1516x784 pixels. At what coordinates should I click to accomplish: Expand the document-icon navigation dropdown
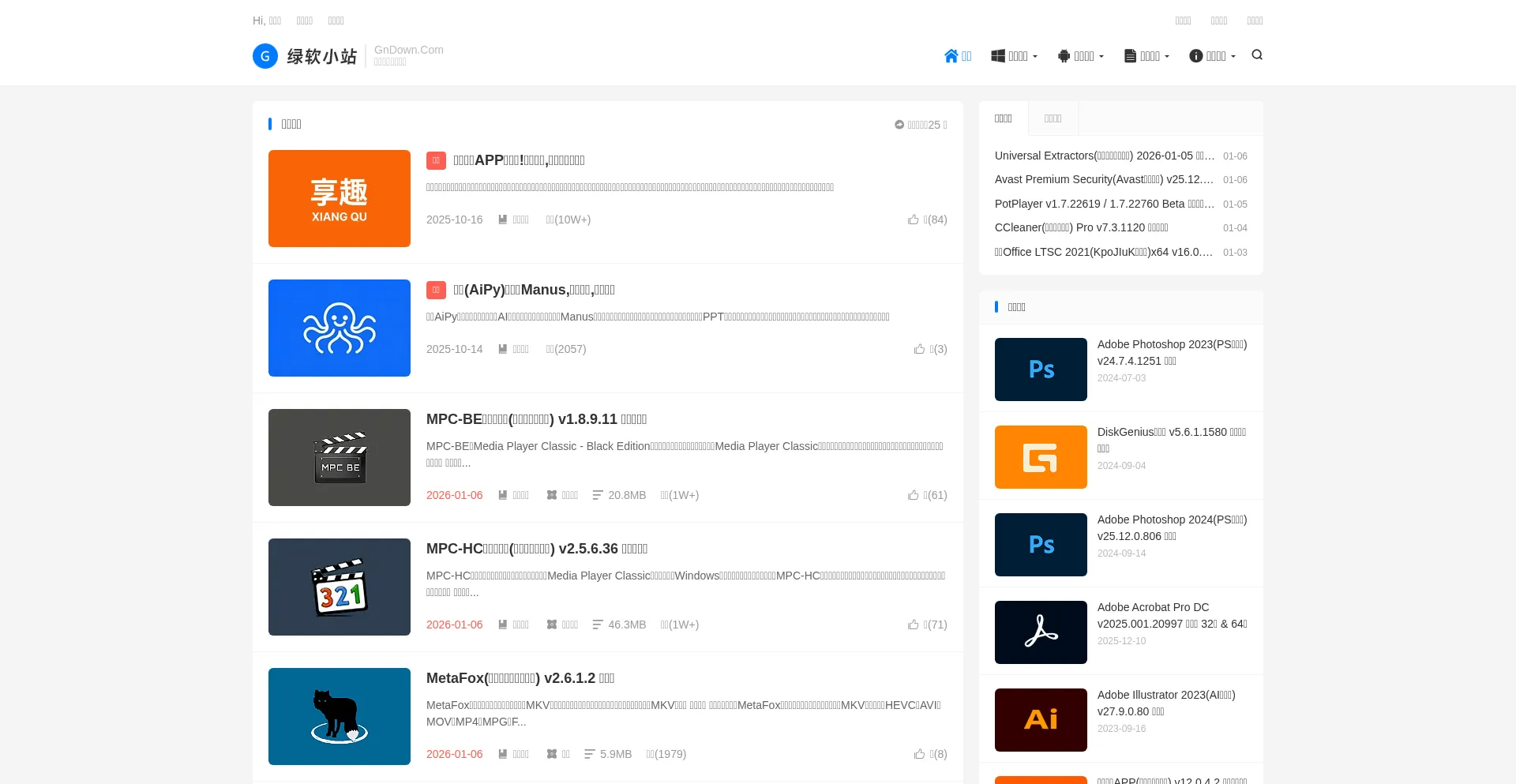(x=1146, y=56)
